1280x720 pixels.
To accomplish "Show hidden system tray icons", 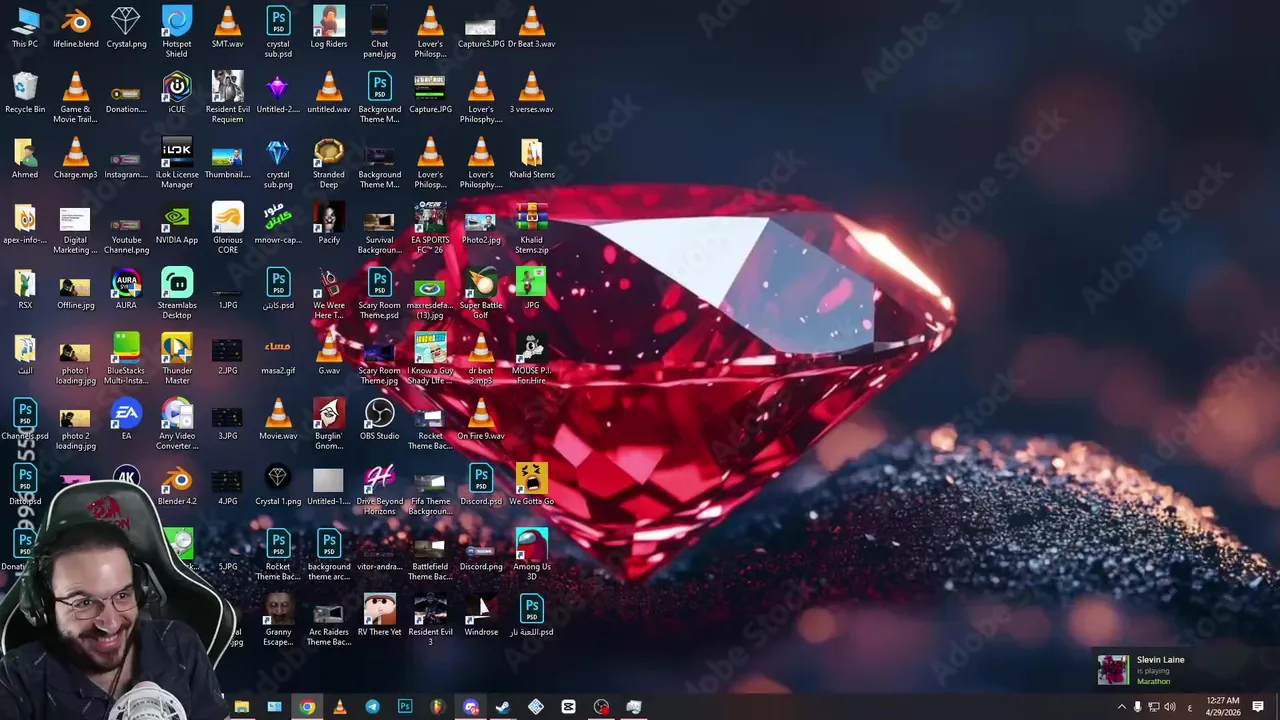I will coord(1121,707).
